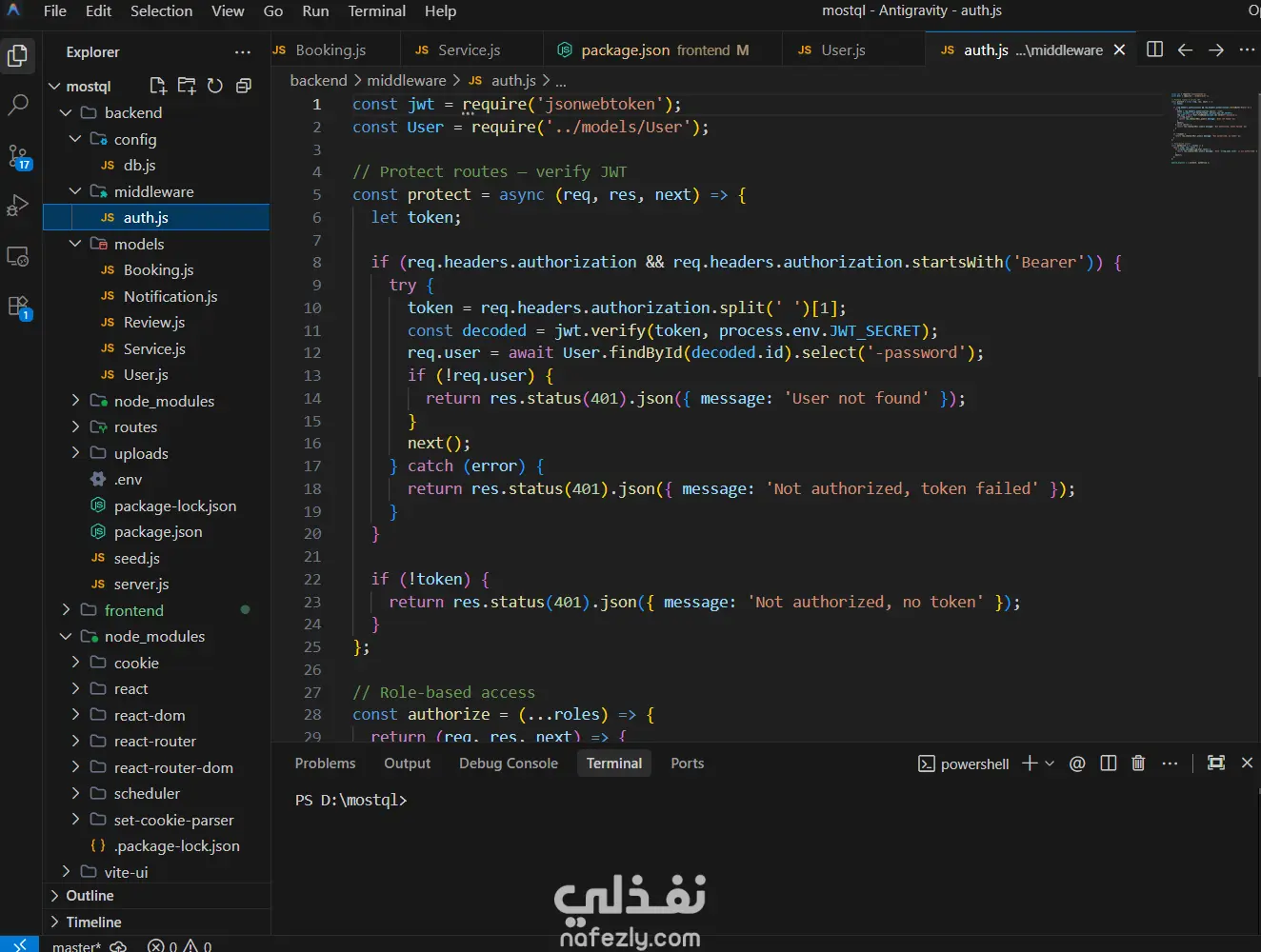The image size is (1261, 952).
Task: Switch to the Booking.js editor tab
Action: click(x=330, y=50)
